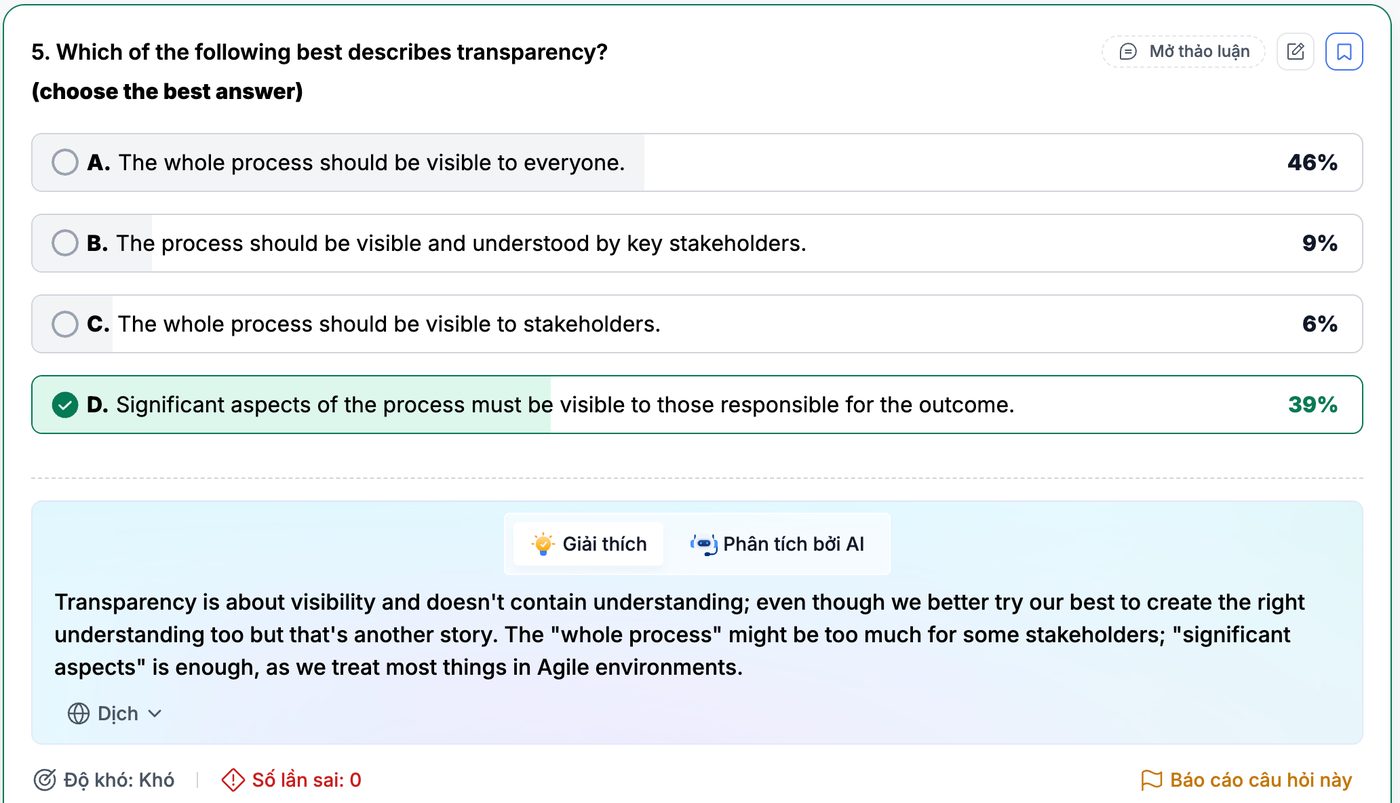Image resolution: width=1400 pixels, height=803 pixels.
Task: Click the lightbulb icon in Giải thích
Action: pos(543,544)
